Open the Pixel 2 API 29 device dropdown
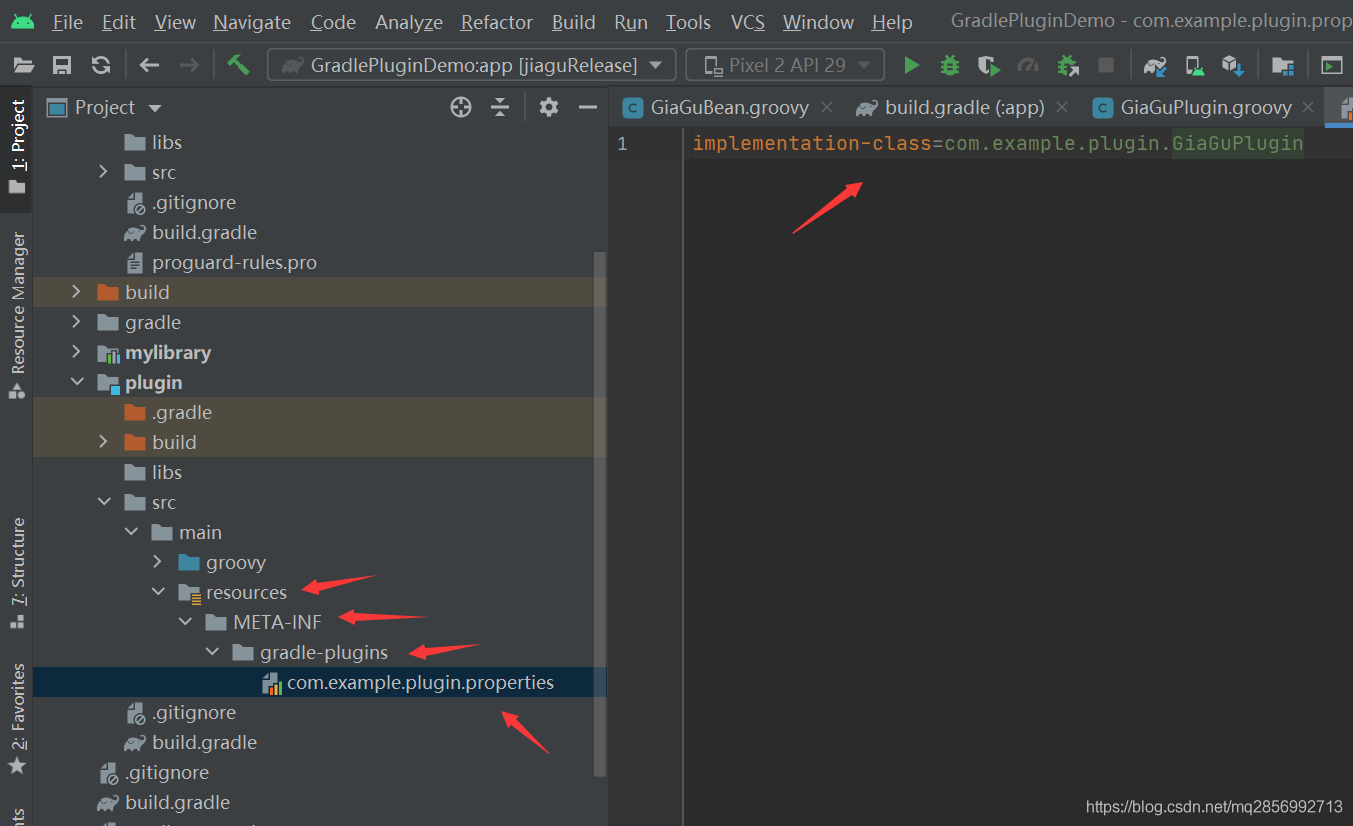This screenshot has width=1353, height=826. click(x=785, y=66)
